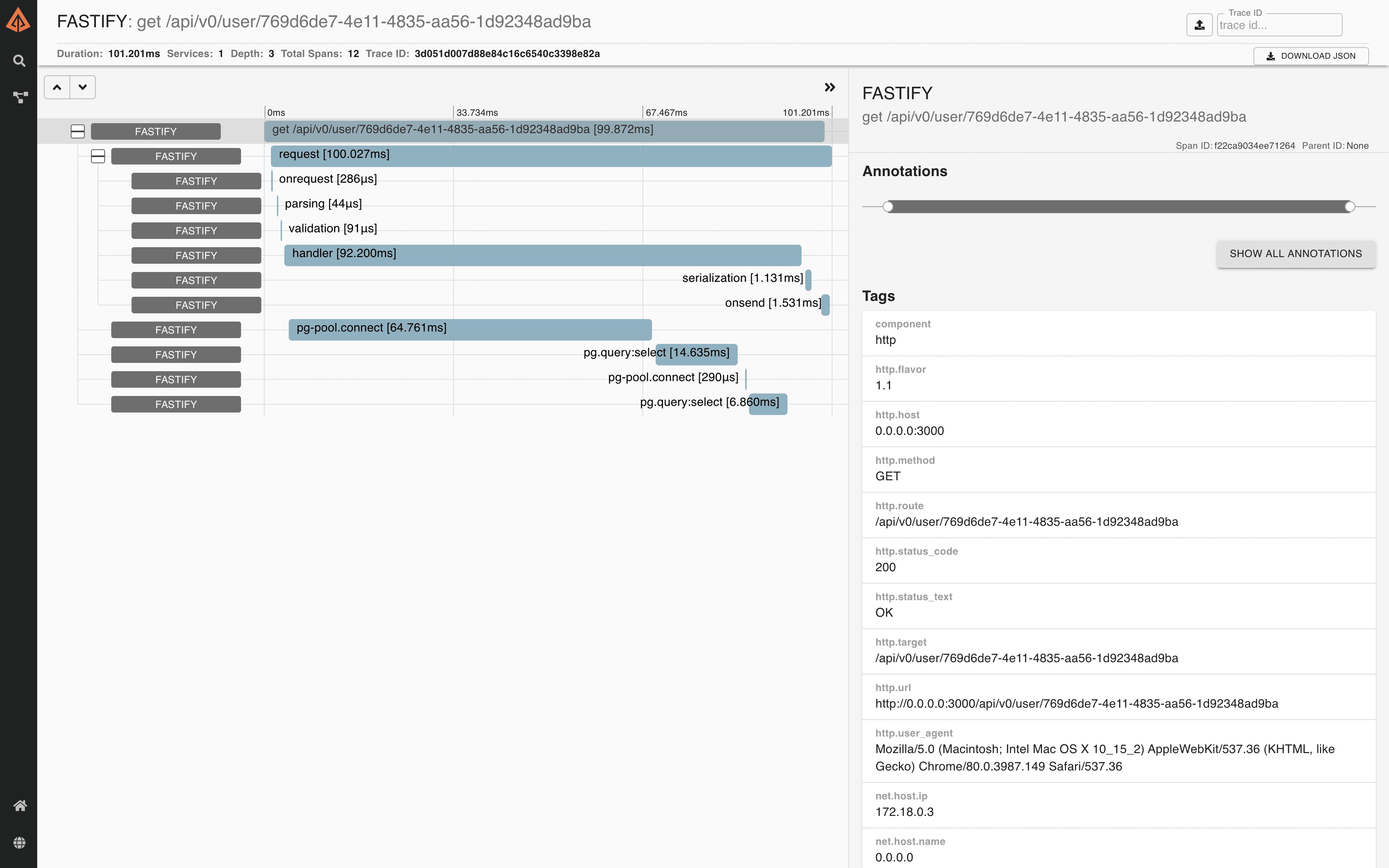This screenshot has height=868, width=1389.
Task: Click FASTIFY label of handler row
Action: coord(196,255)
